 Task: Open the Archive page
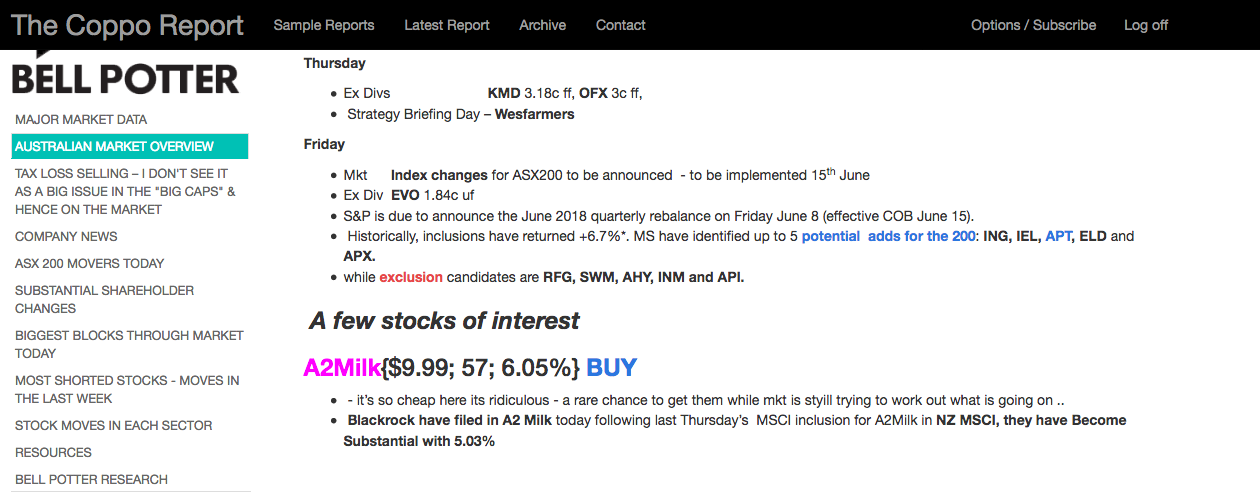pos(543,25)
